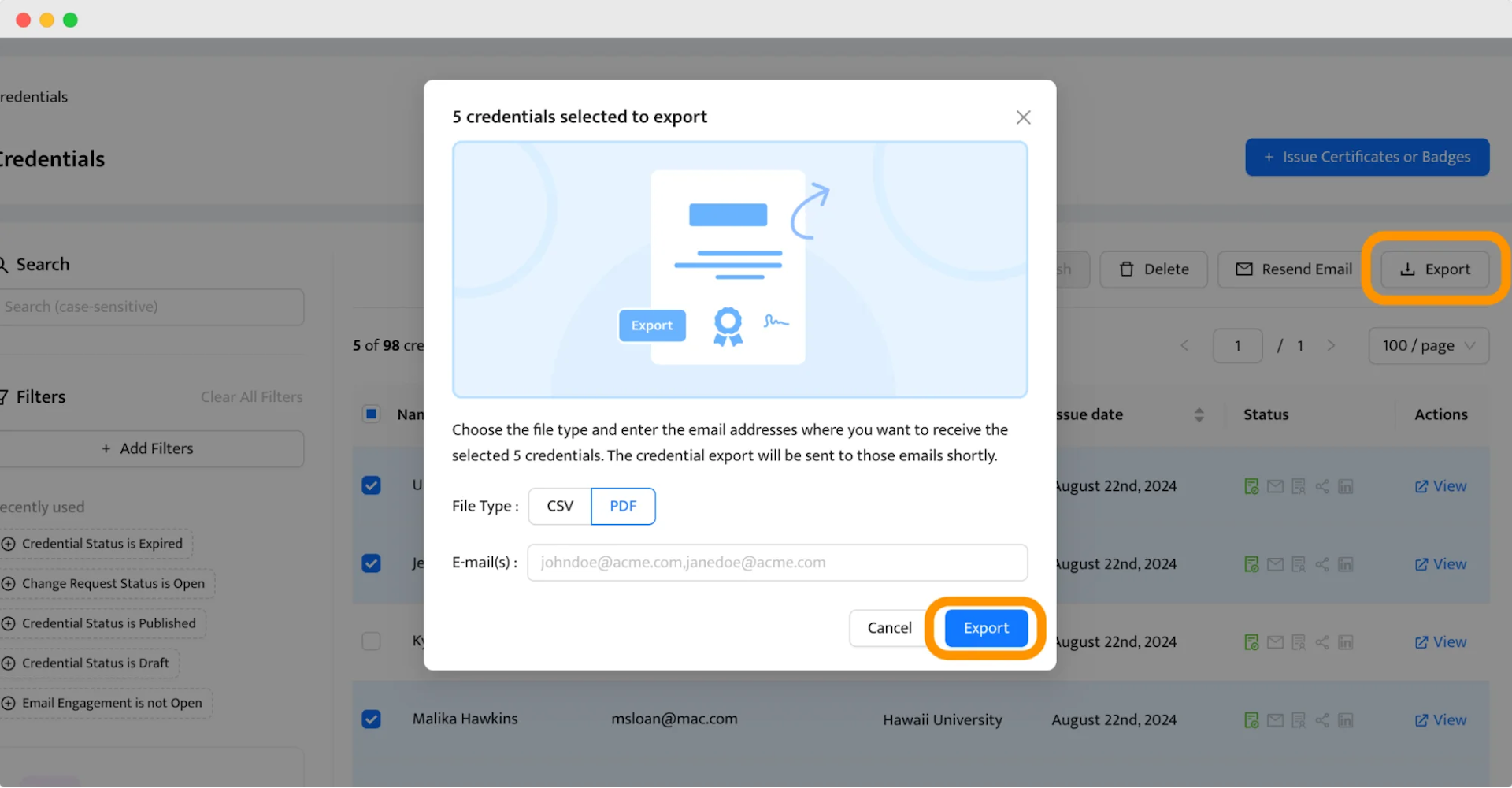The width and height of the screenshot is (1512, 788).
Task: Select the share icon for Malika Hawkins' credential
Action: tap(1322, 719)
